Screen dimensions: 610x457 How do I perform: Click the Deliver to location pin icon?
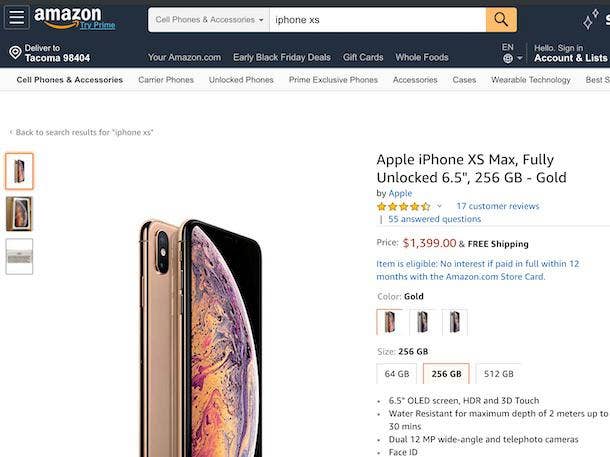(15, 53)
